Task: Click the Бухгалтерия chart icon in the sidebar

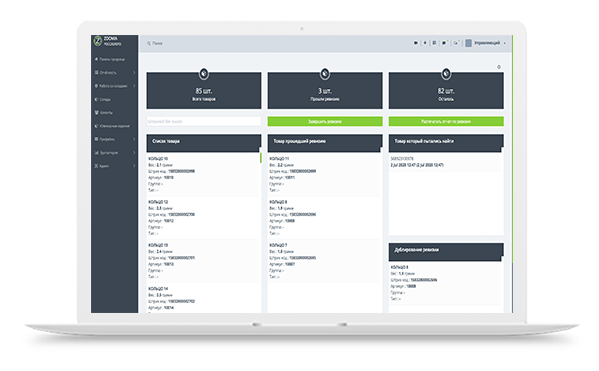Action: click(x=96, y=152)
